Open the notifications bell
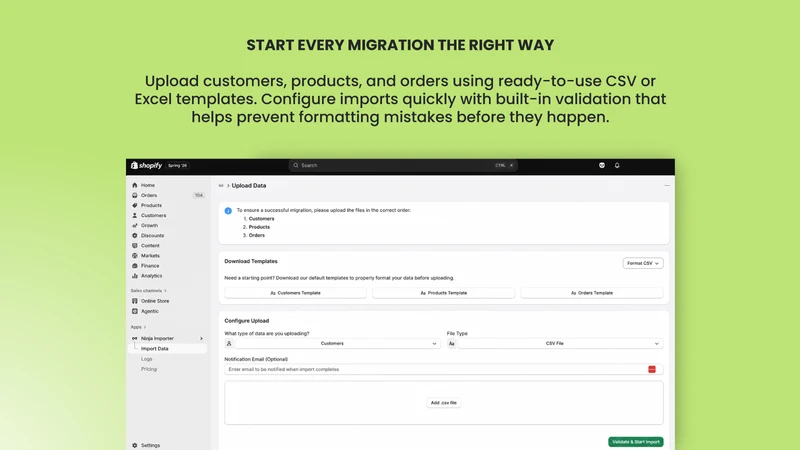The image size is (800, 450). tap(617, 165)
